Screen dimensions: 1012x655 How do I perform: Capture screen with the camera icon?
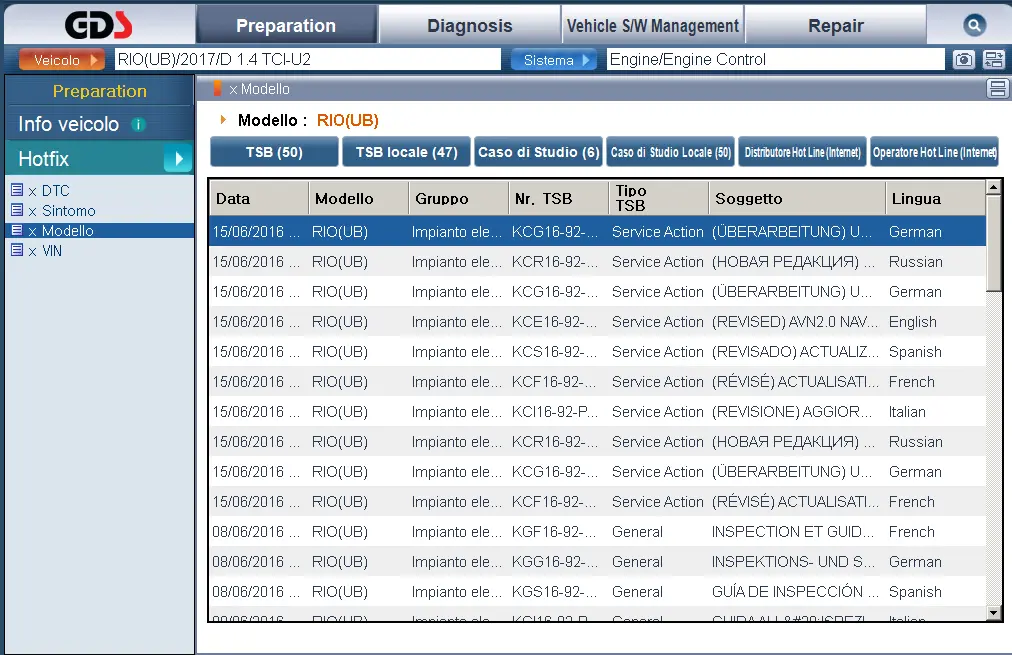pyautogui.click(x=964, y=60)
